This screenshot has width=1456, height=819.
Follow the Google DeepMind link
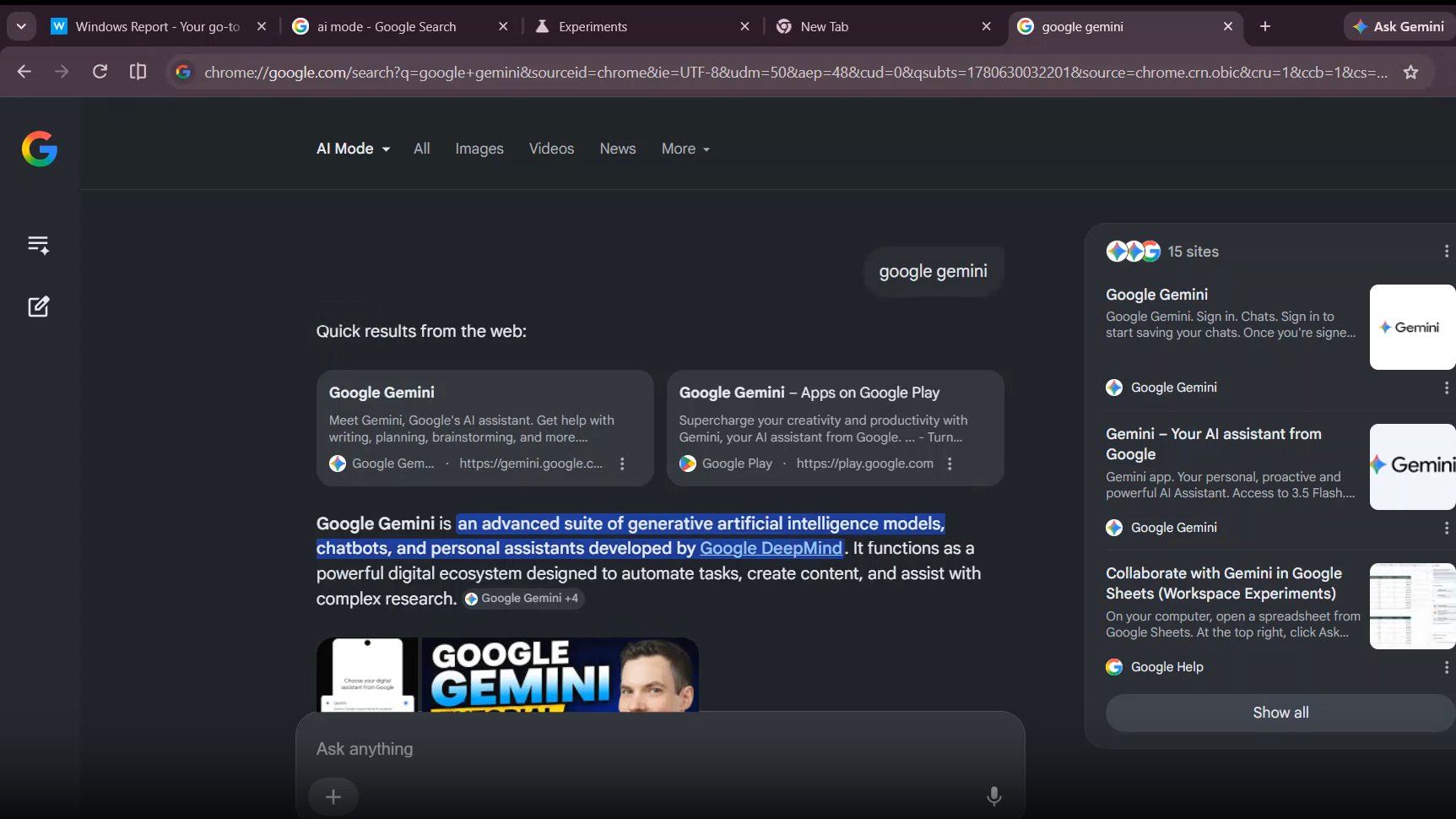(x=771, y=548)
